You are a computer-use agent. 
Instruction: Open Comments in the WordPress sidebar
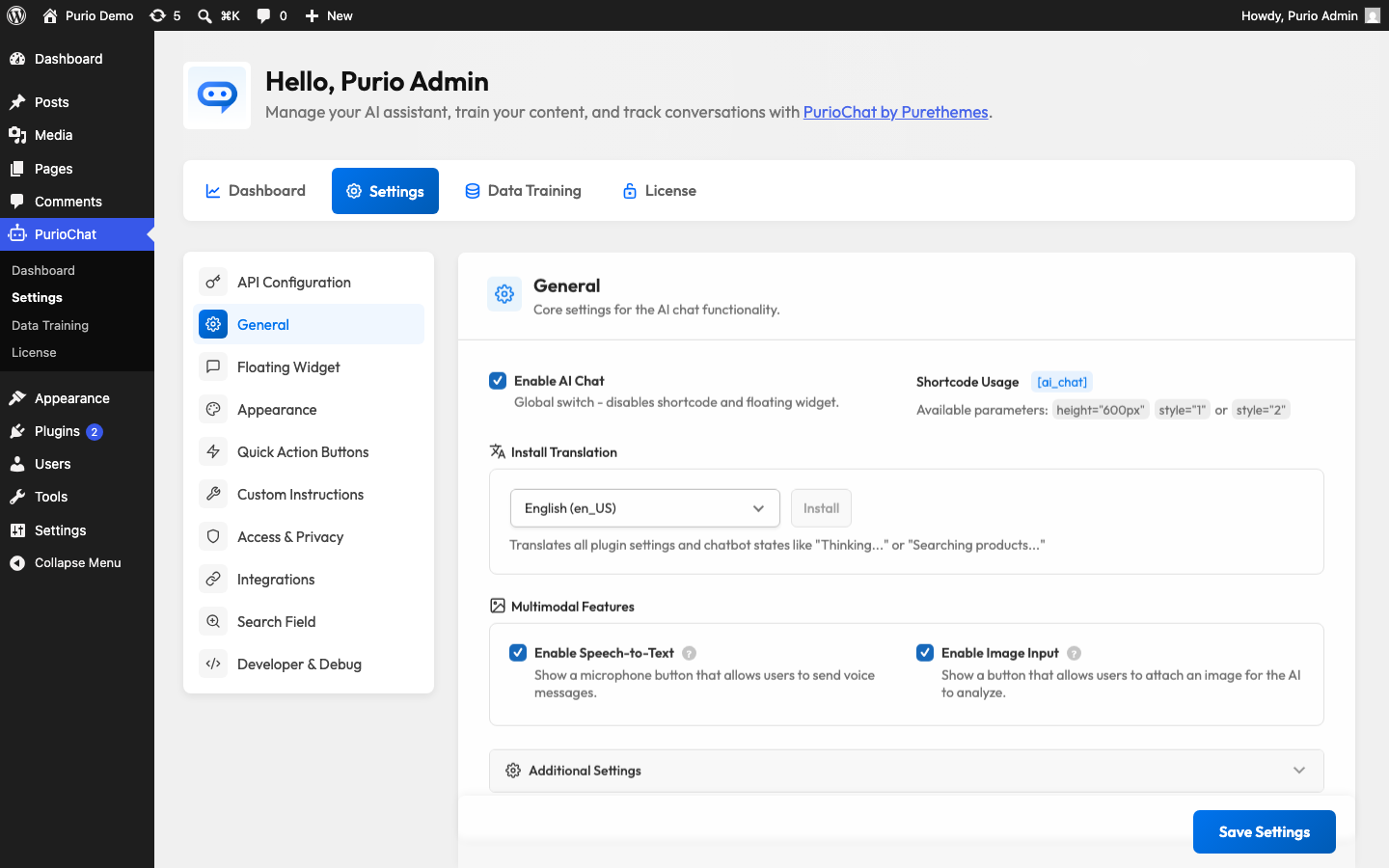(x=77, y=202)
